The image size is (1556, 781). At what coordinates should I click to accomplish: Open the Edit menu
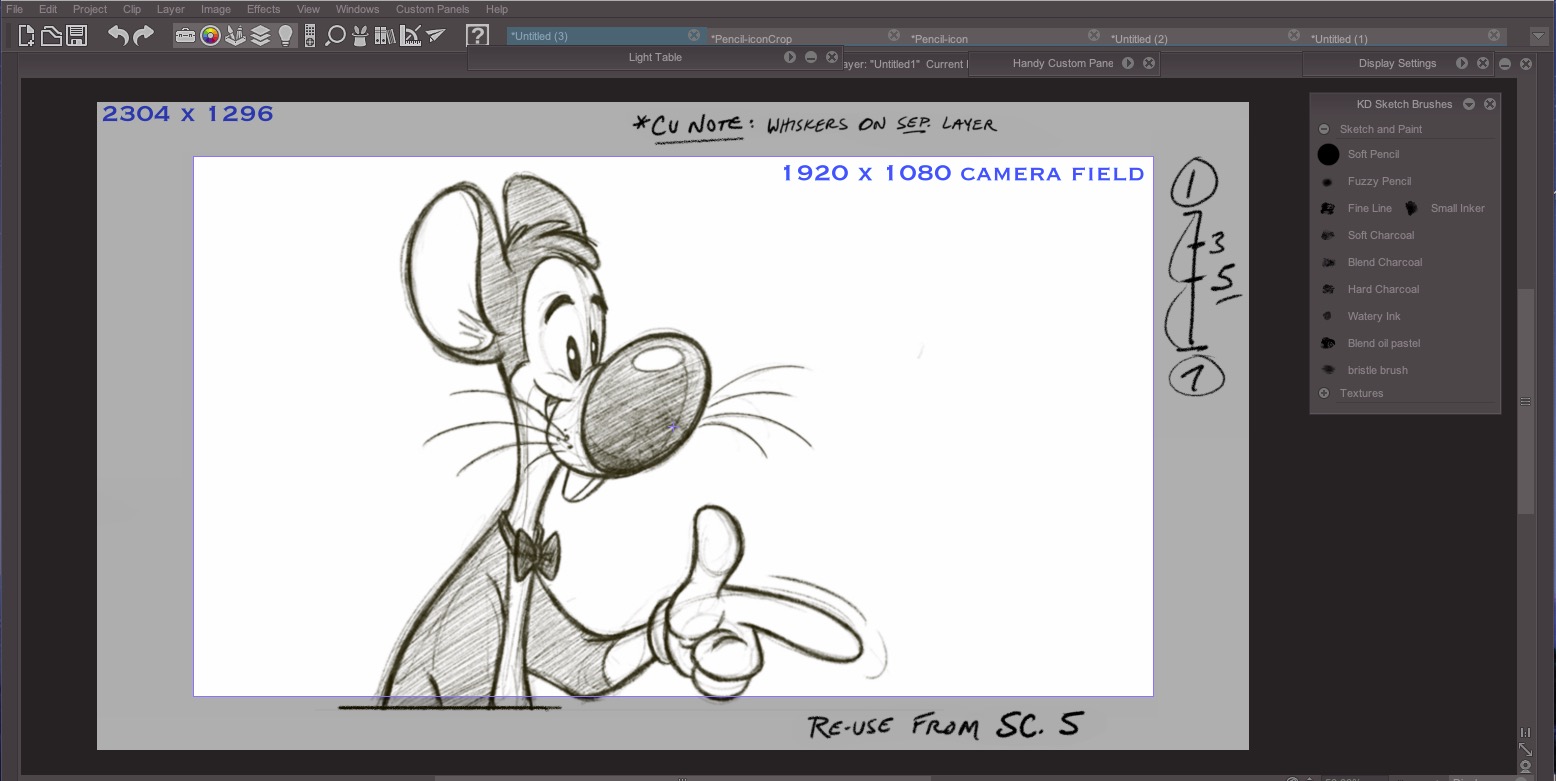coord(48,9)
